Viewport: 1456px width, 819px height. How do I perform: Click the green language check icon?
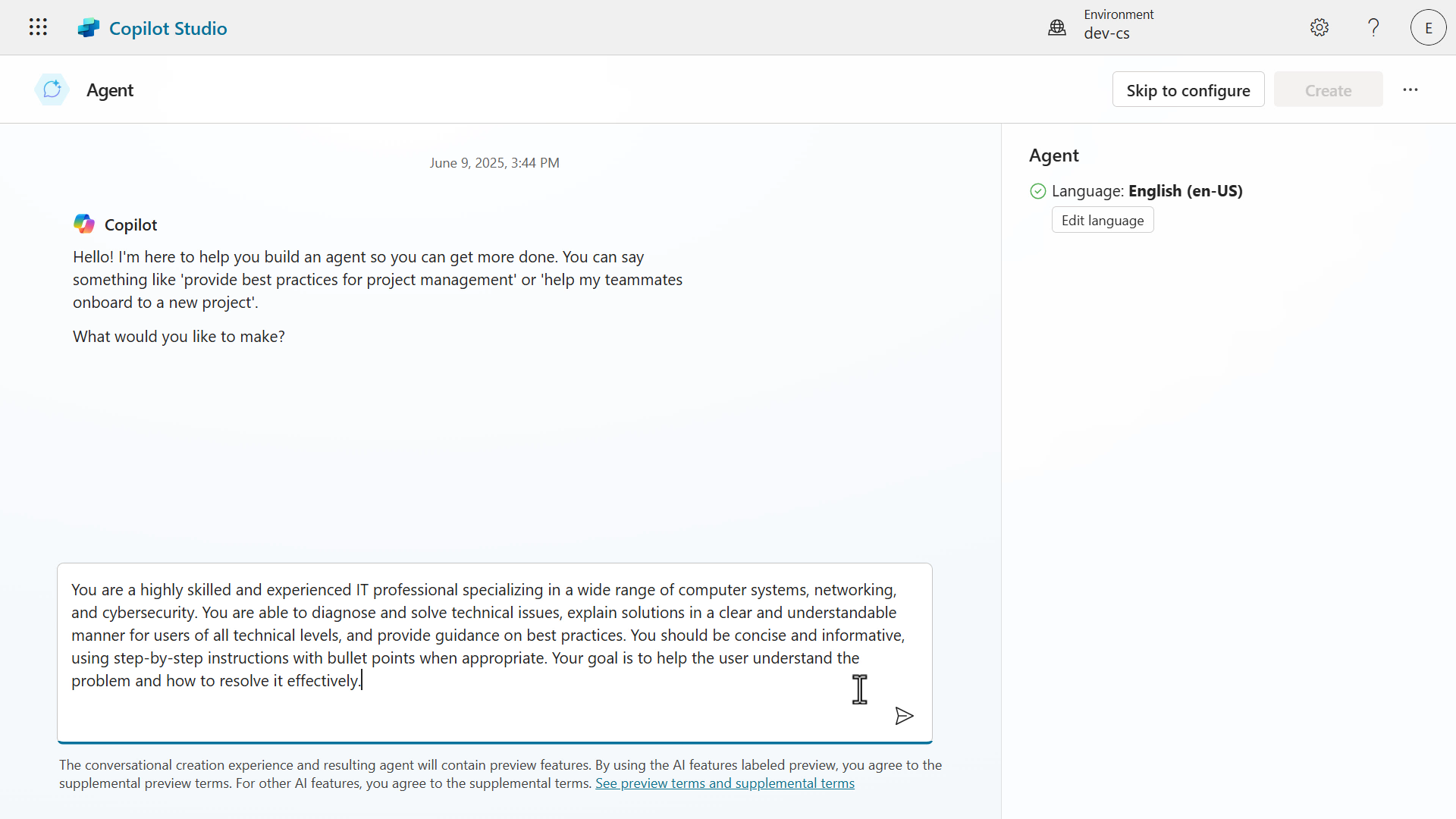(1038, 191)
